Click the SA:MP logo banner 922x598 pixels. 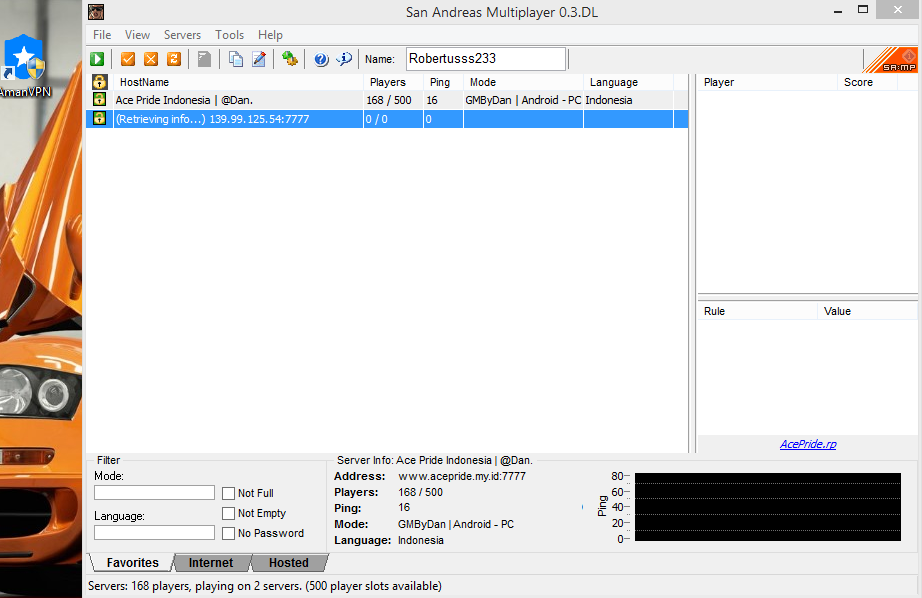(x=890, y=60)
